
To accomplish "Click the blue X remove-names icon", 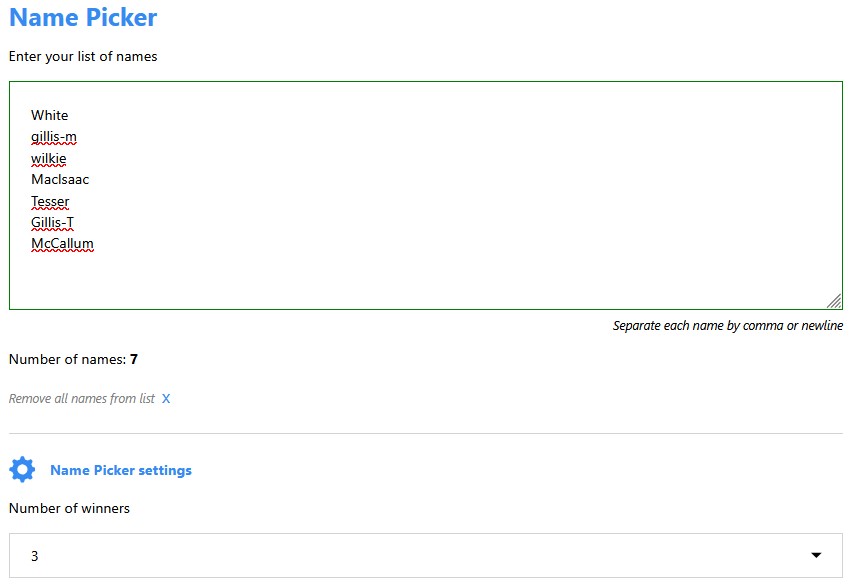I will click(166, 399).
